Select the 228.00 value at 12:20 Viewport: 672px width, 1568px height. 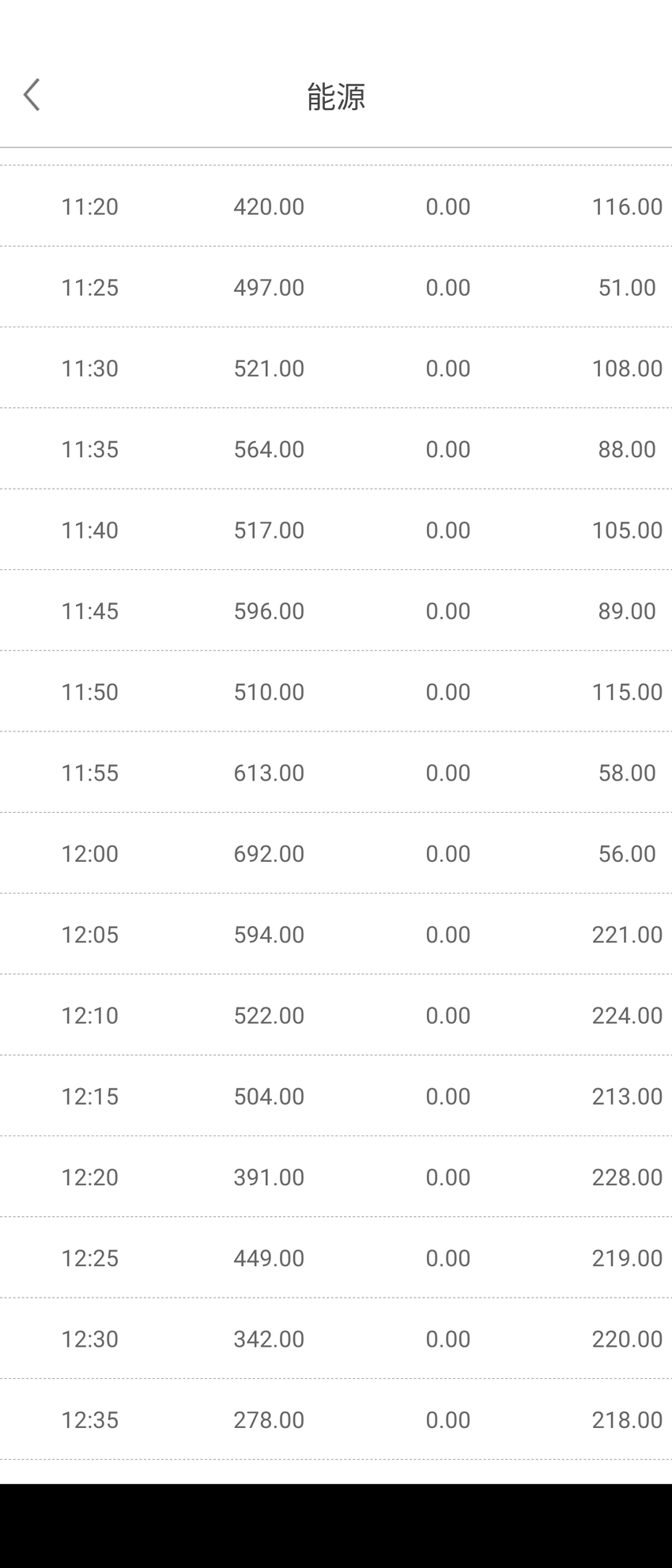pyautogui.click(x=627, y=1177)
